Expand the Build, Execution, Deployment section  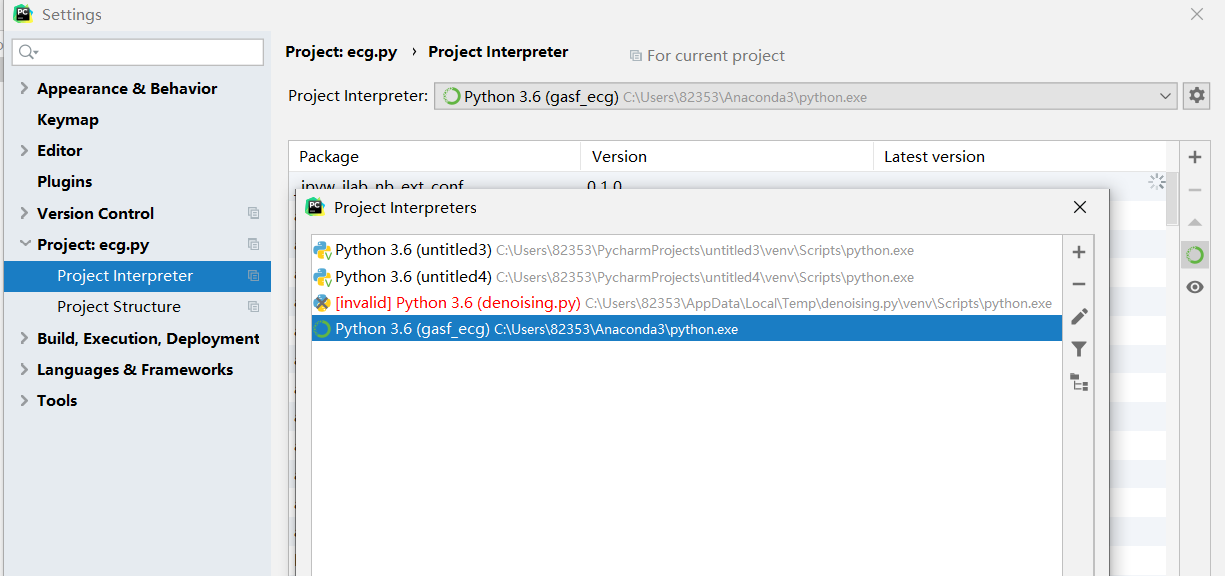[22, 338]
